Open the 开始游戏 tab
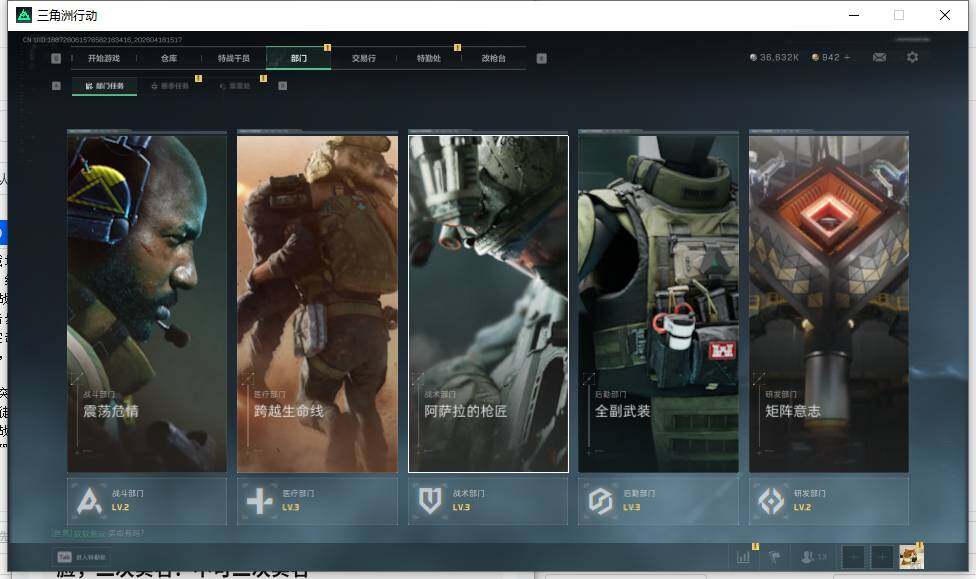Viewport: 976px width, 579px height. [x=103, y=59]
